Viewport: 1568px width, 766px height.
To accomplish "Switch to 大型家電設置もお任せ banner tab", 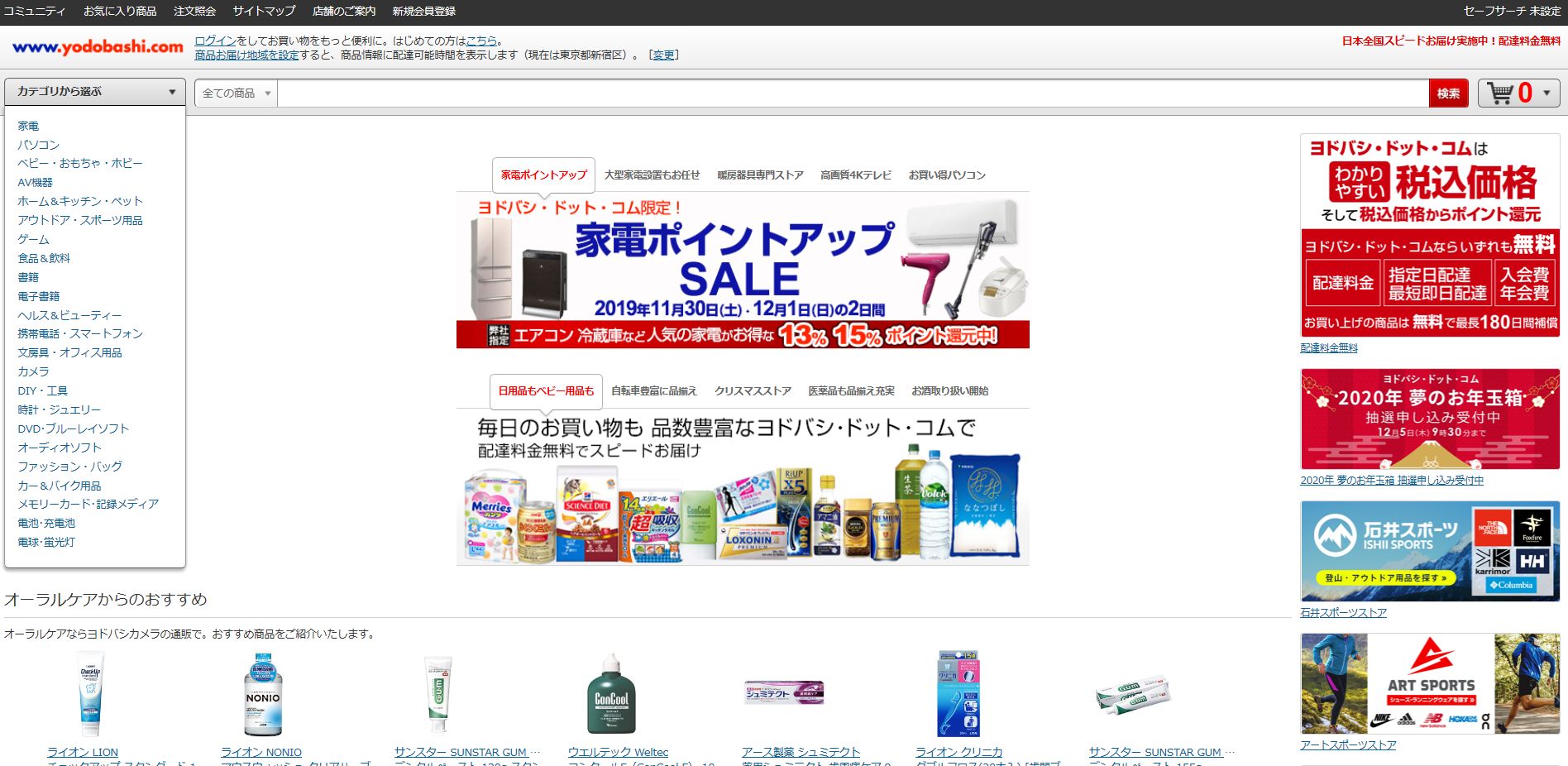I will tap(652, 175).
